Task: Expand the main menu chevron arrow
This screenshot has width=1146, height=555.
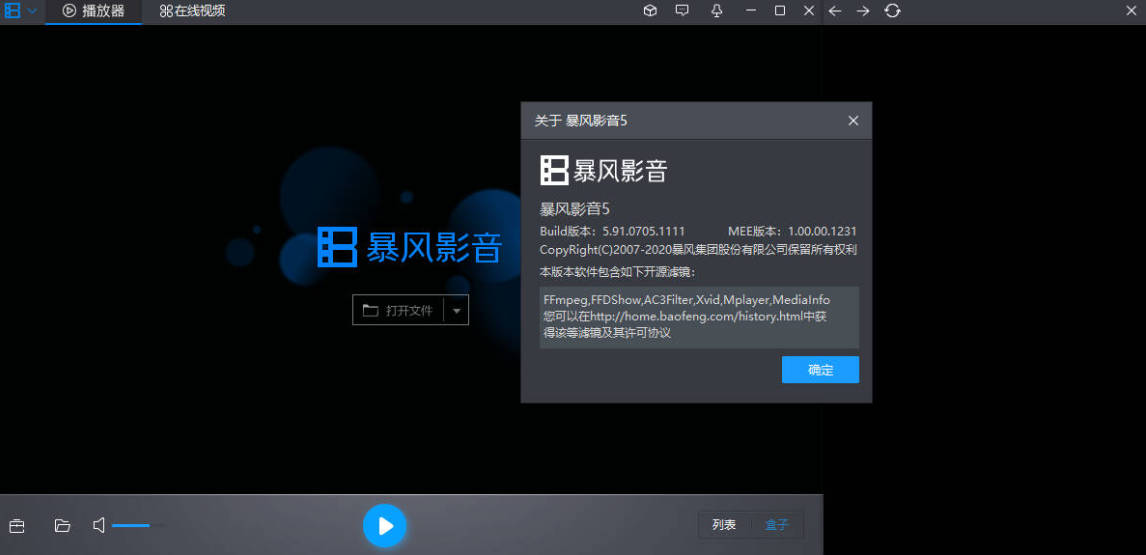Action: [x=32, y=11]
